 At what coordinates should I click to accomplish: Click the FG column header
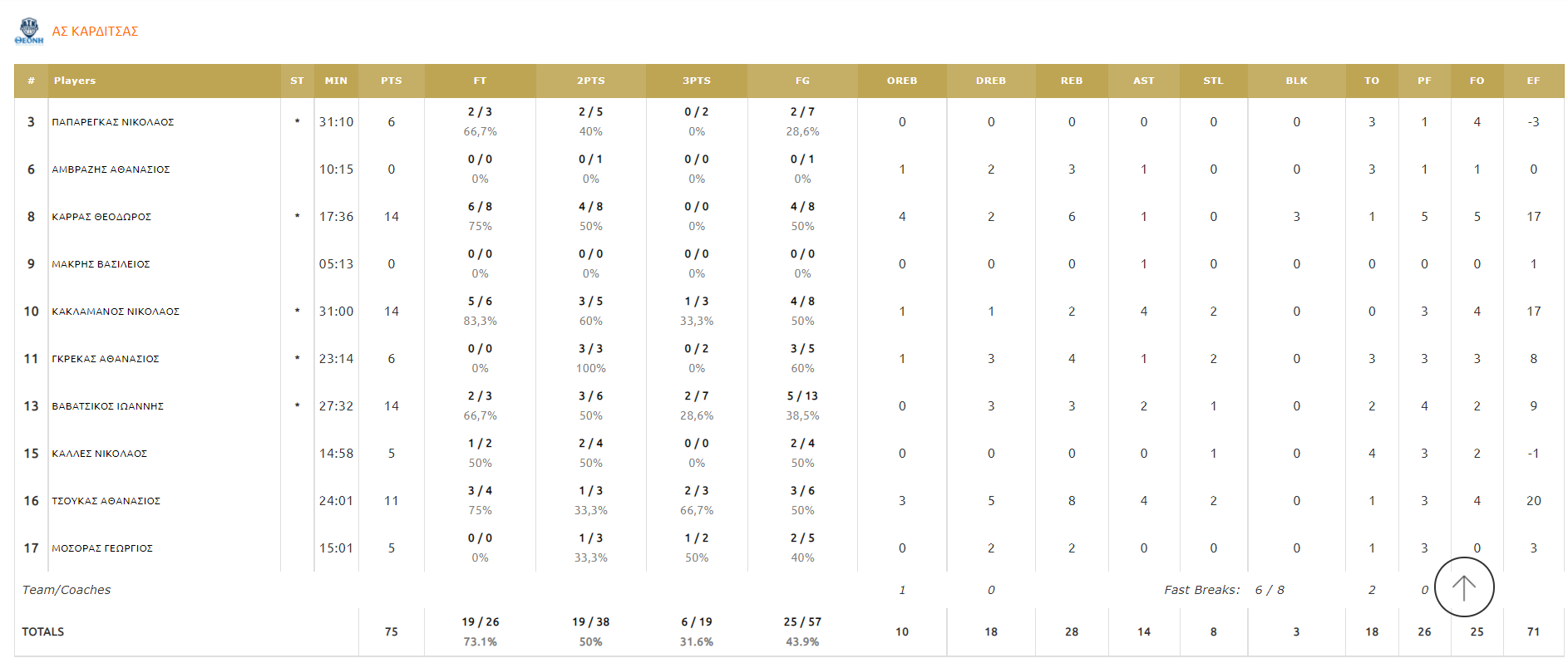(801, 81)
